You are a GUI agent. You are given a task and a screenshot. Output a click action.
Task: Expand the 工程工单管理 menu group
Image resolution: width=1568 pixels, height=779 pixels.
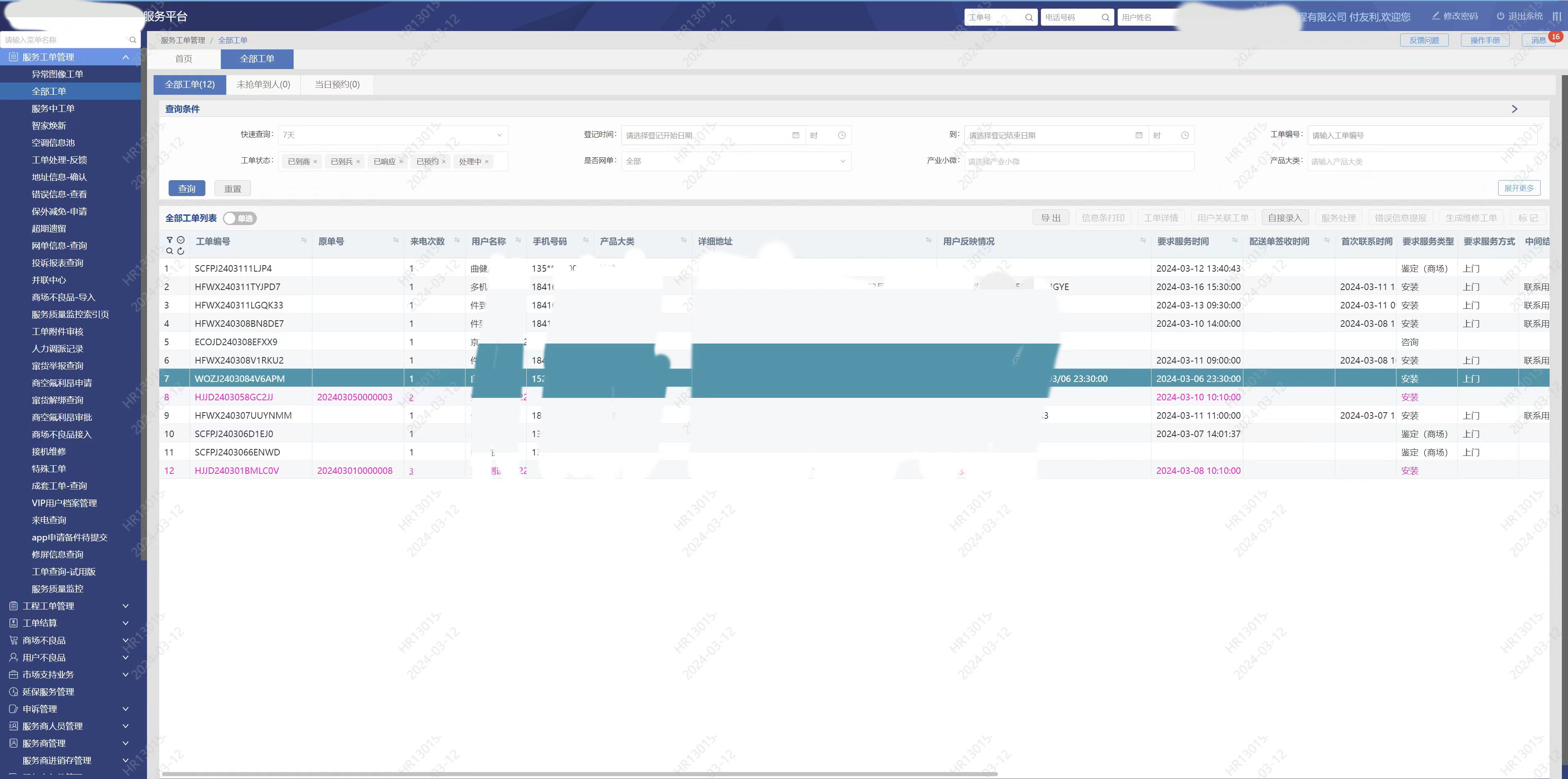click(x=70, y=606)
